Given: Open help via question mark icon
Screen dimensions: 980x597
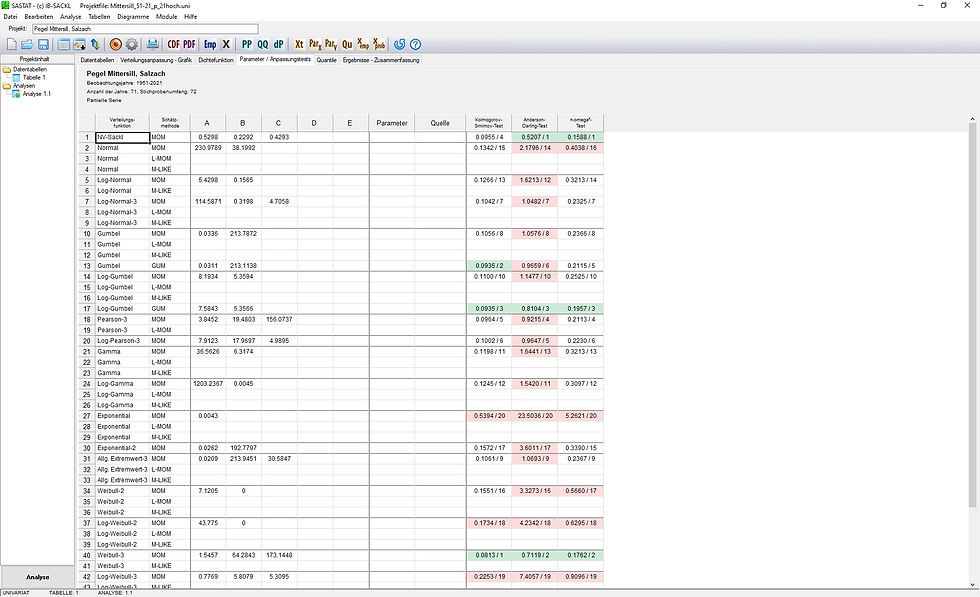Looking at the screenshot, I should [x=416, y=44].
